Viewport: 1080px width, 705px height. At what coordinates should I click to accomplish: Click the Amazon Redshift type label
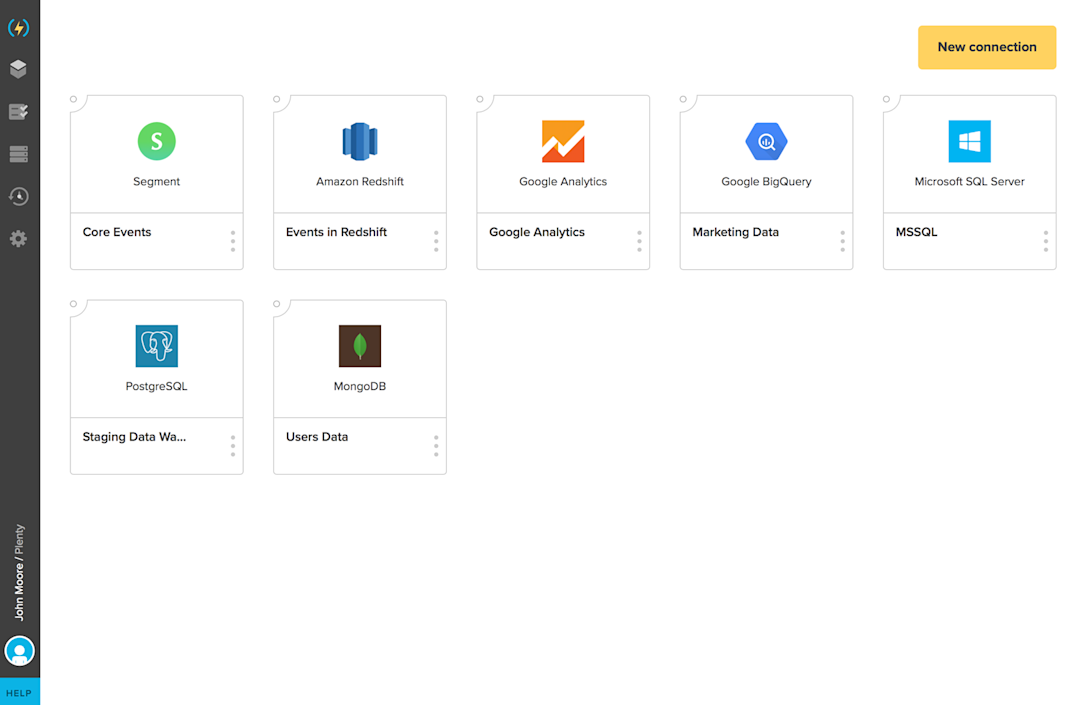[360, 182]
